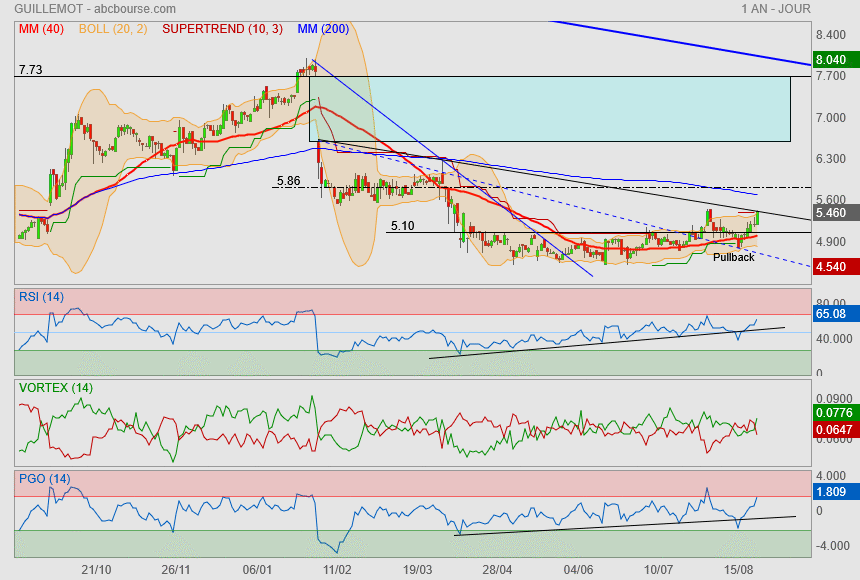860x580 pixels.
Task: Click the MM (40) legend label
Action: click(40, 29)
